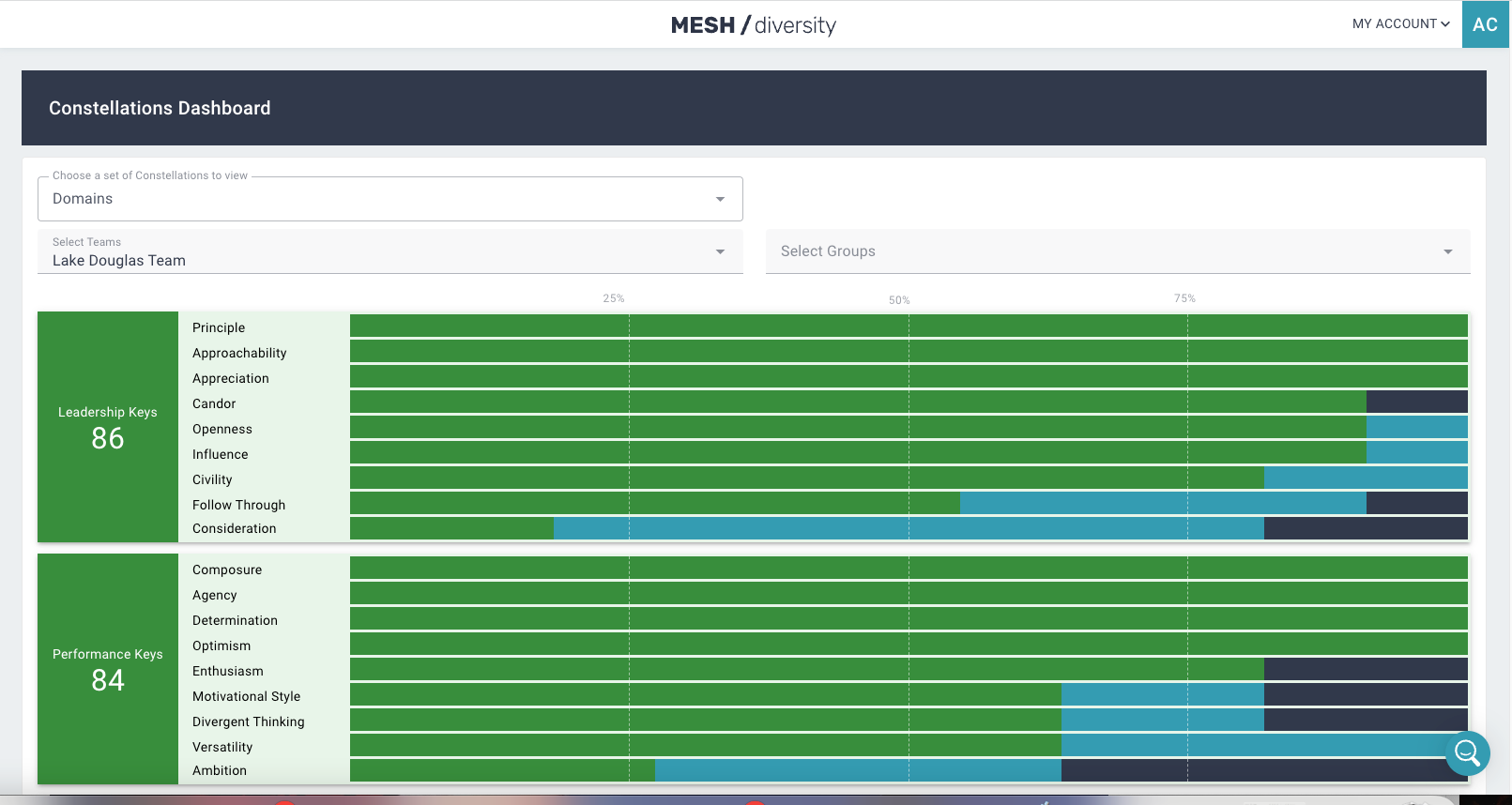Click the Openness row label
Image resolution: width=1512 pixels, height=805 pixels.
(x=222, y=430)
